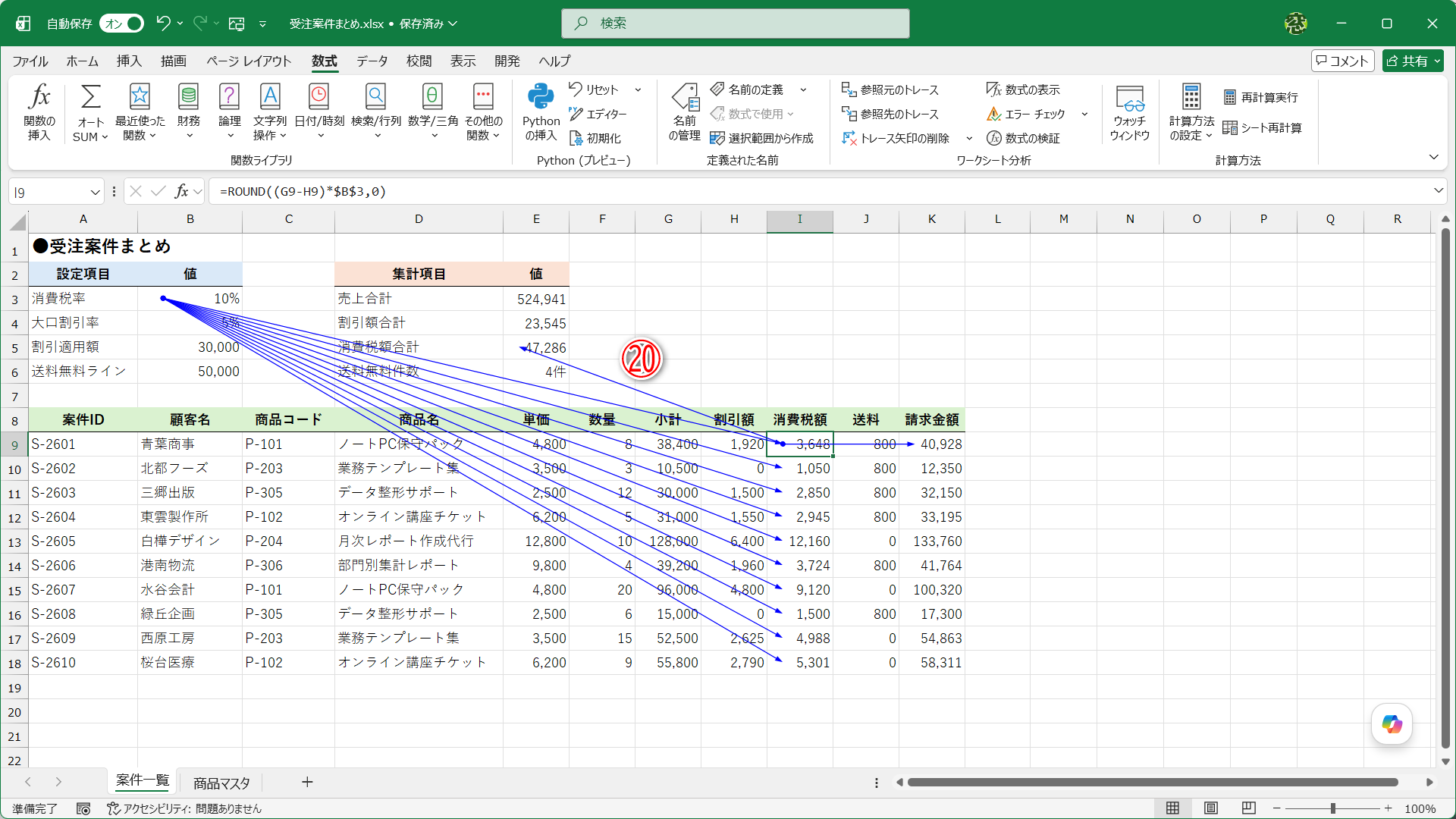The image size is (1456, 819).
Task: Click Calculate Sheet (シート再計算)
Action: 1263,127
